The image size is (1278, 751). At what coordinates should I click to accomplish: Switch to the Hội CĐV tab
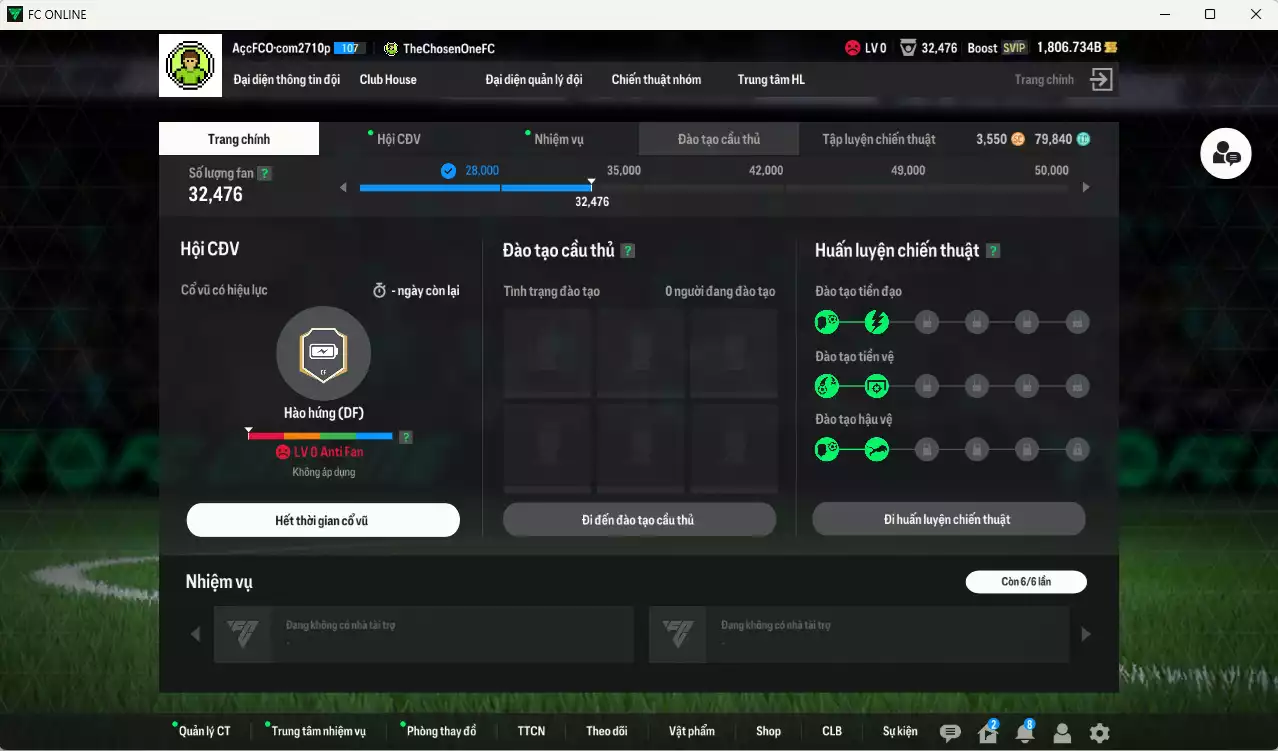398,139
